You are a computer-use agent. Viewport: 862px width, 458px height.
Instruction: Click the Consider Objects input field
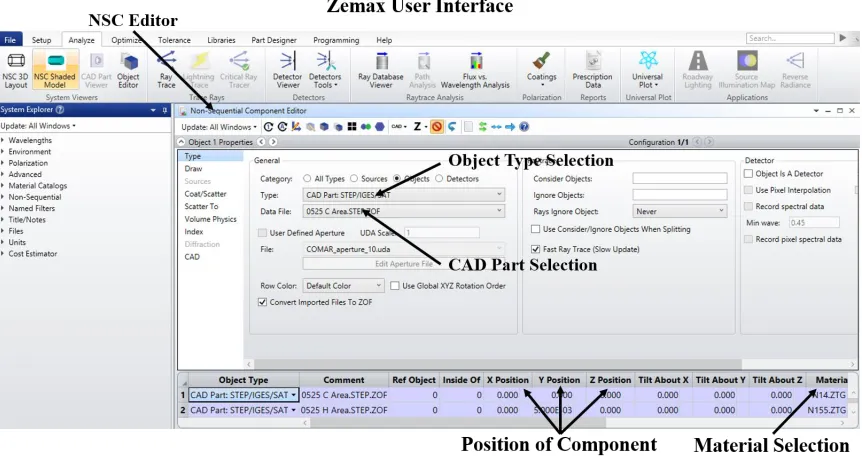[679, 179]
